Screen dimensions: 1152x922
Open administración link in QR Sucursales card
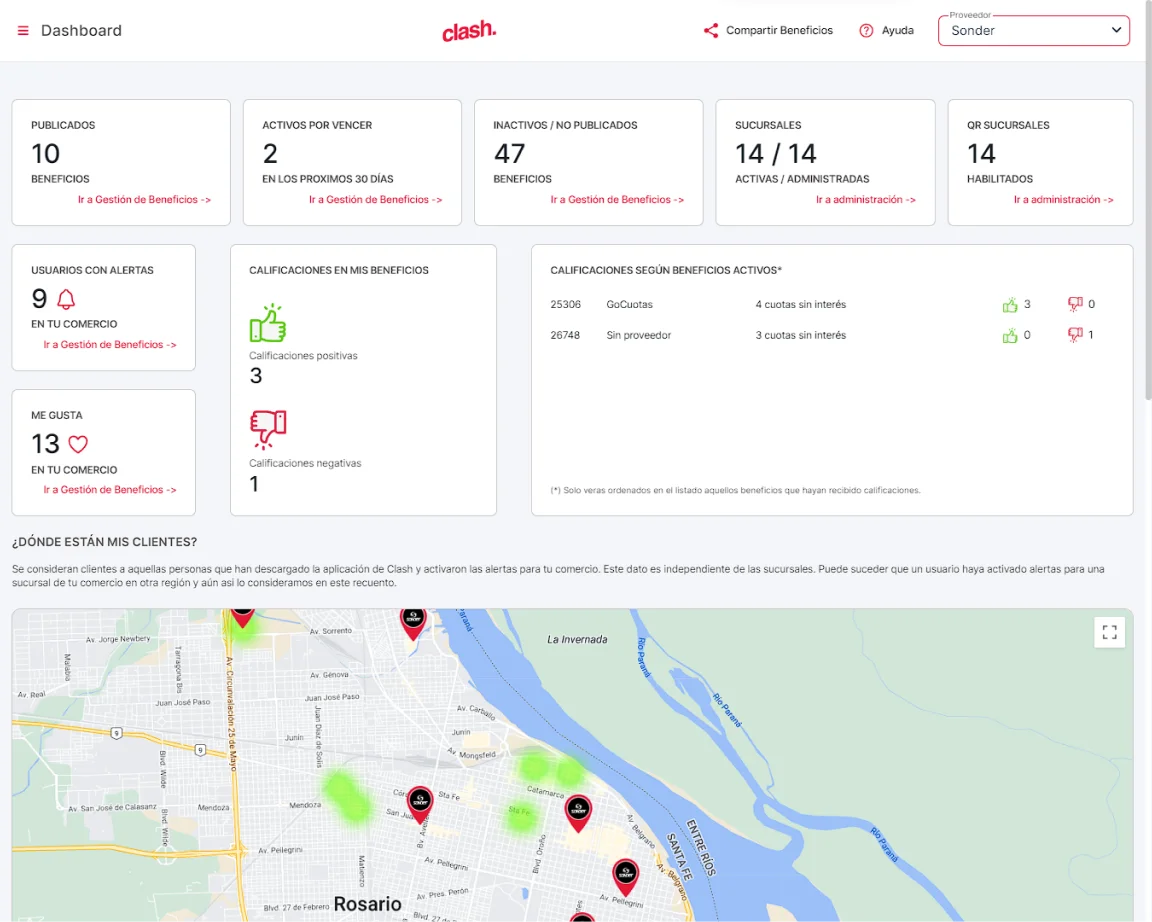(1063, 200)
